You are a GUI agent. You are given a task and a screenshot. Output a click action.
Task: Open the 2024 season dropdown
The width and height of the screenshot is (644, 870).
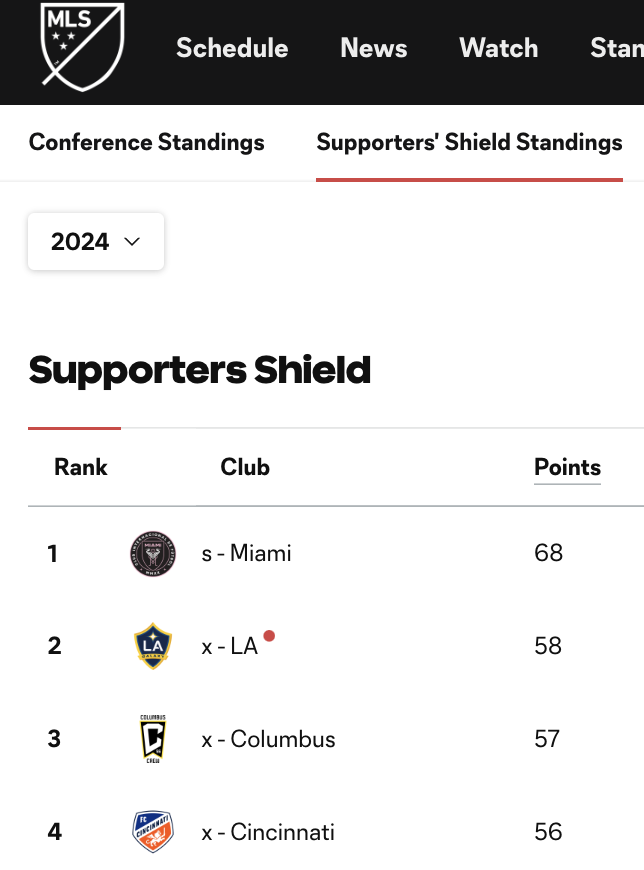[x=96, y=242]
